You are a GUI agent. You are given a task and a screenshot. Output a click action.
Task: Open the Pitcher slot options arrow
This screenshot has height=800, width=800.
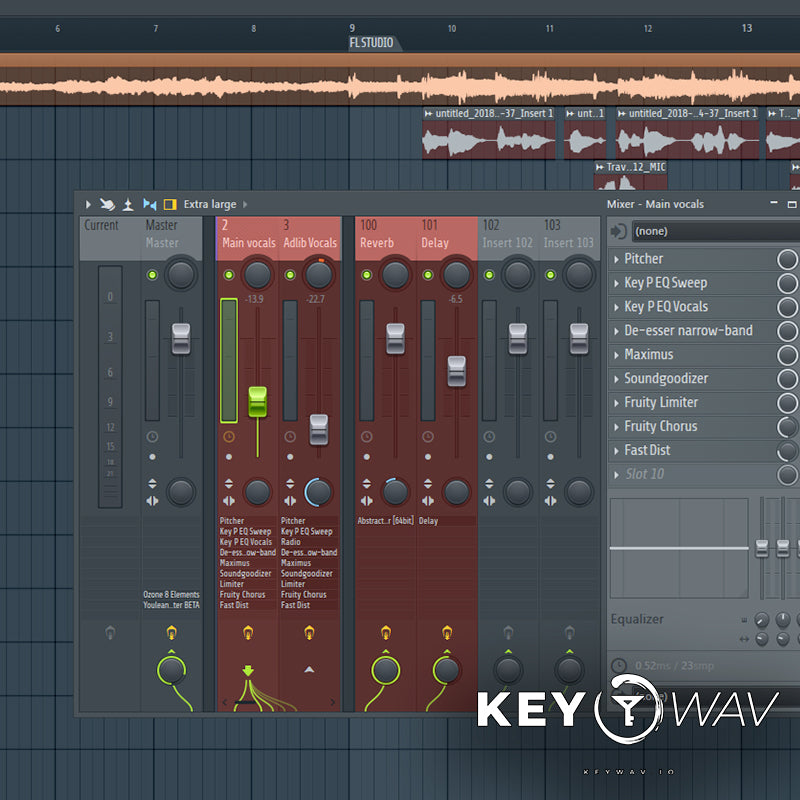pos(616,259)
